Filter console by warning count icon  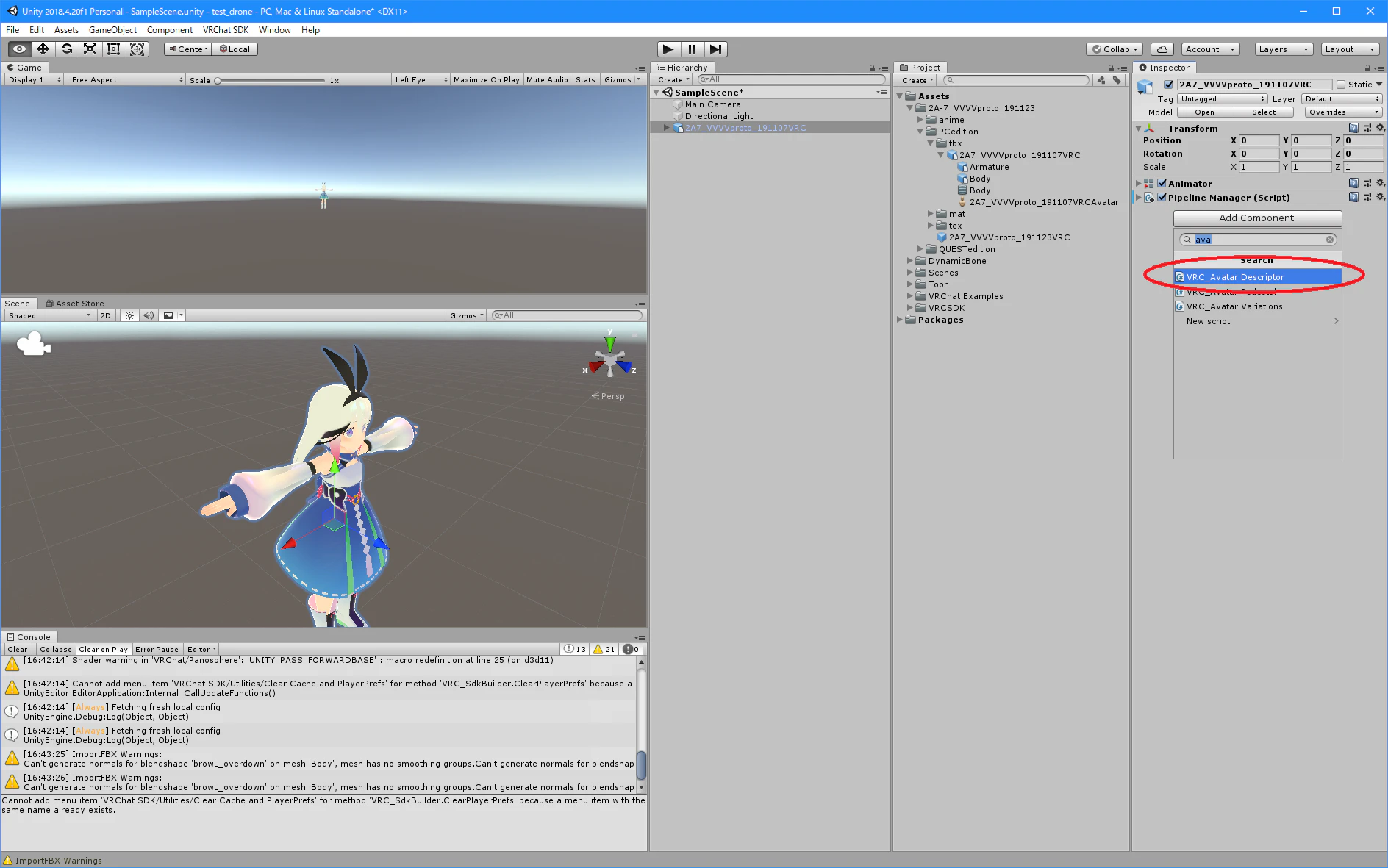click(x=605, y=649)
